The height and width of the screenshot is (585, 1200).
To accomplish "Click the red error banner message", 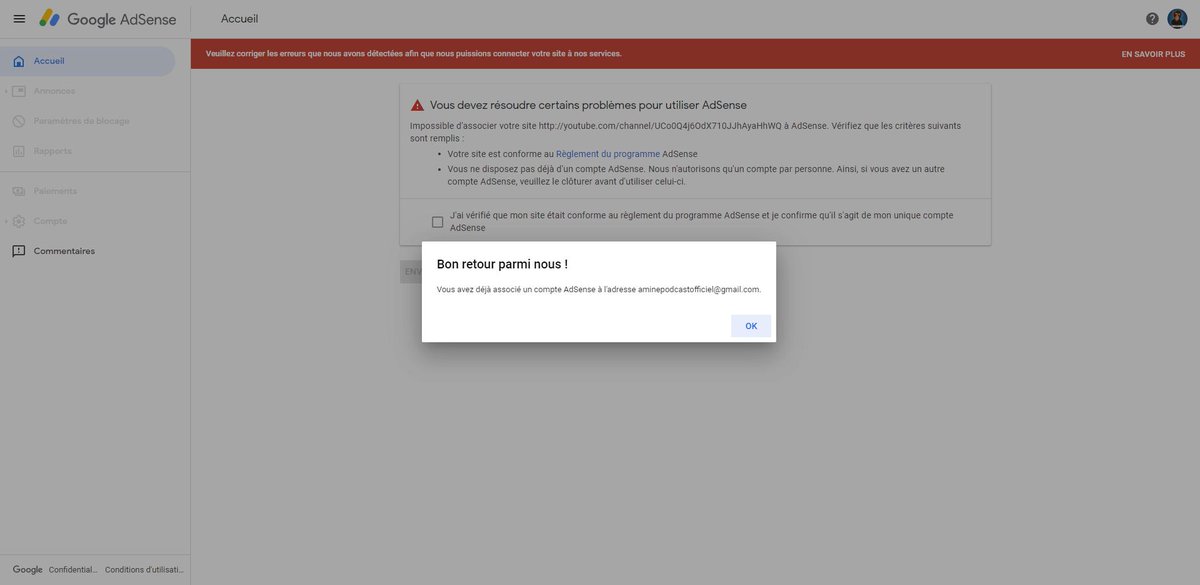I will pos(414,54).
